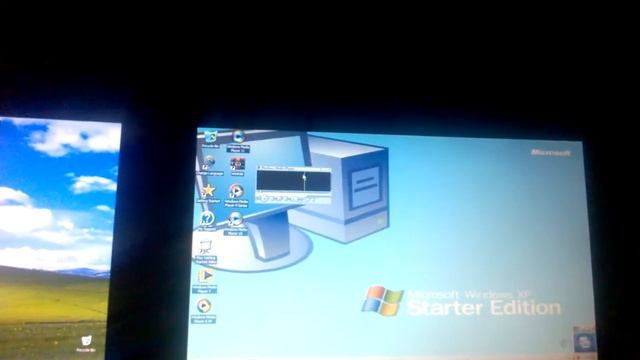
Task: Open the blue circle help figure shortcut
Action: 207,221
